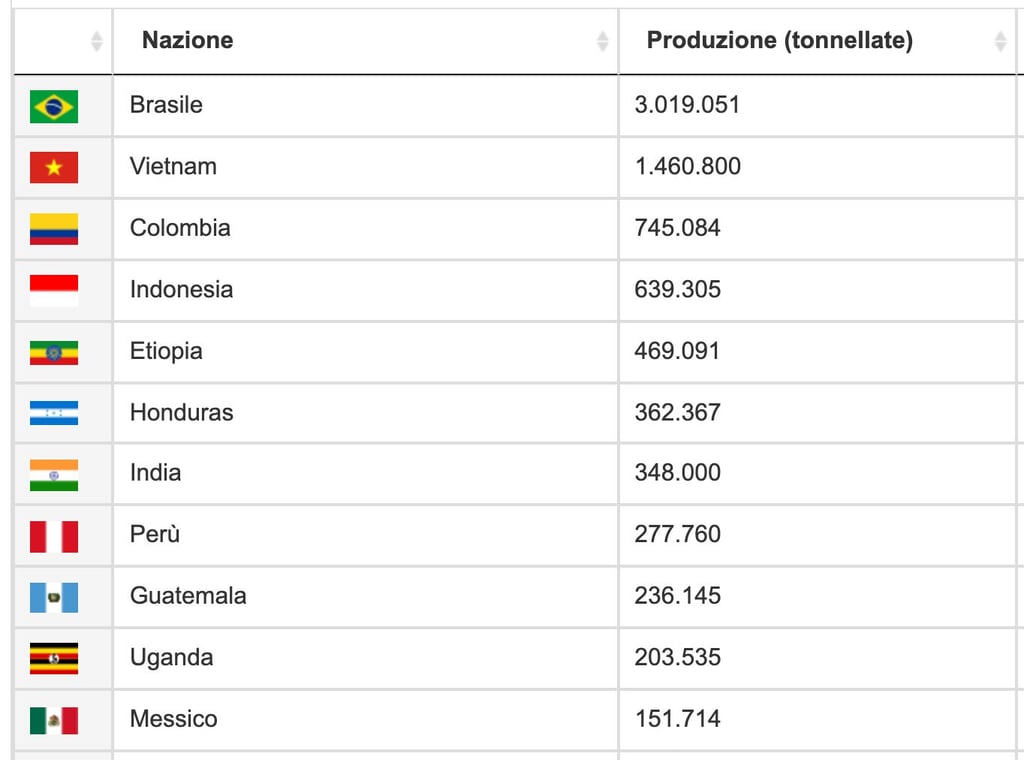The height and width of the screenshot is (760, 1024).
Task: Select the Guatemala flag image
Action: (54, 597)
